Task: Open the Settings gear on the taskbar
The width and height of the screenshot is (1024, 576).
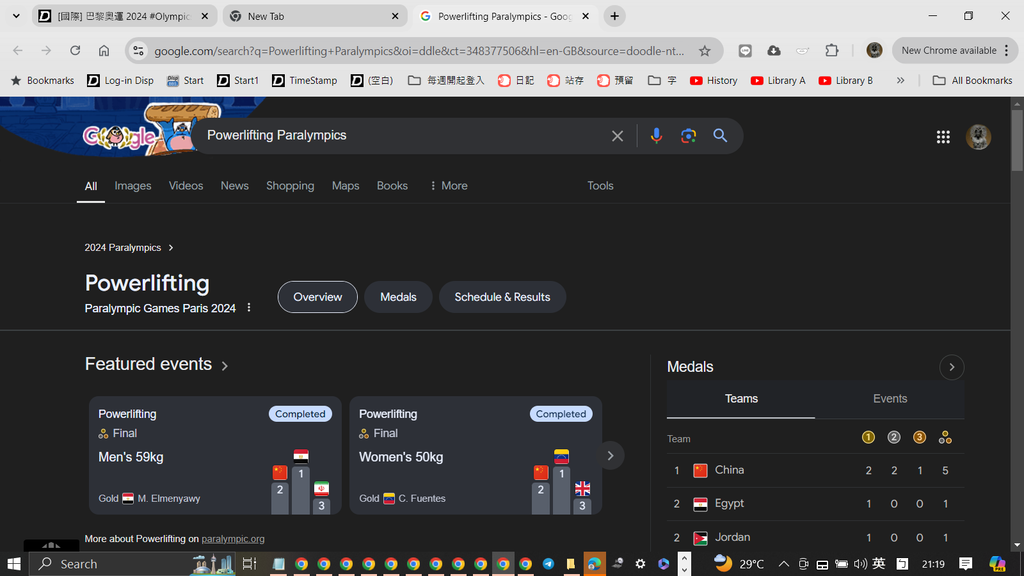Action: click(x=640, y=564)
